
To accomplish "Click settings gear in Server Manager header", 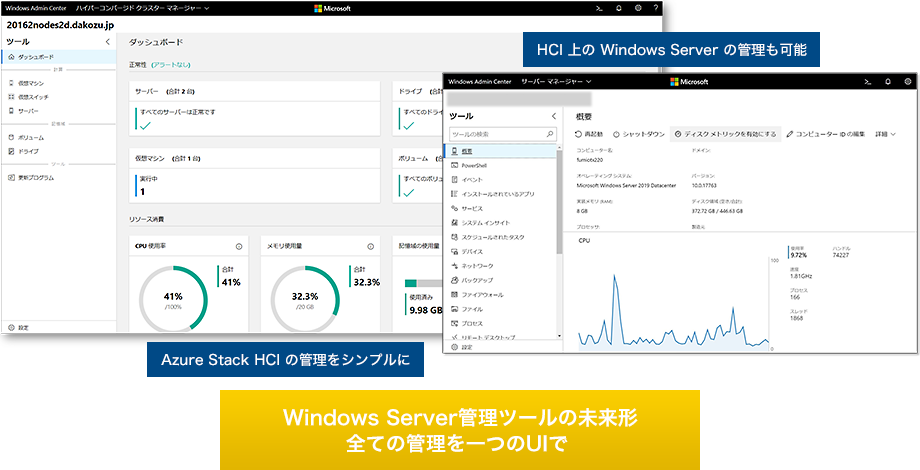I will [908, 82].
